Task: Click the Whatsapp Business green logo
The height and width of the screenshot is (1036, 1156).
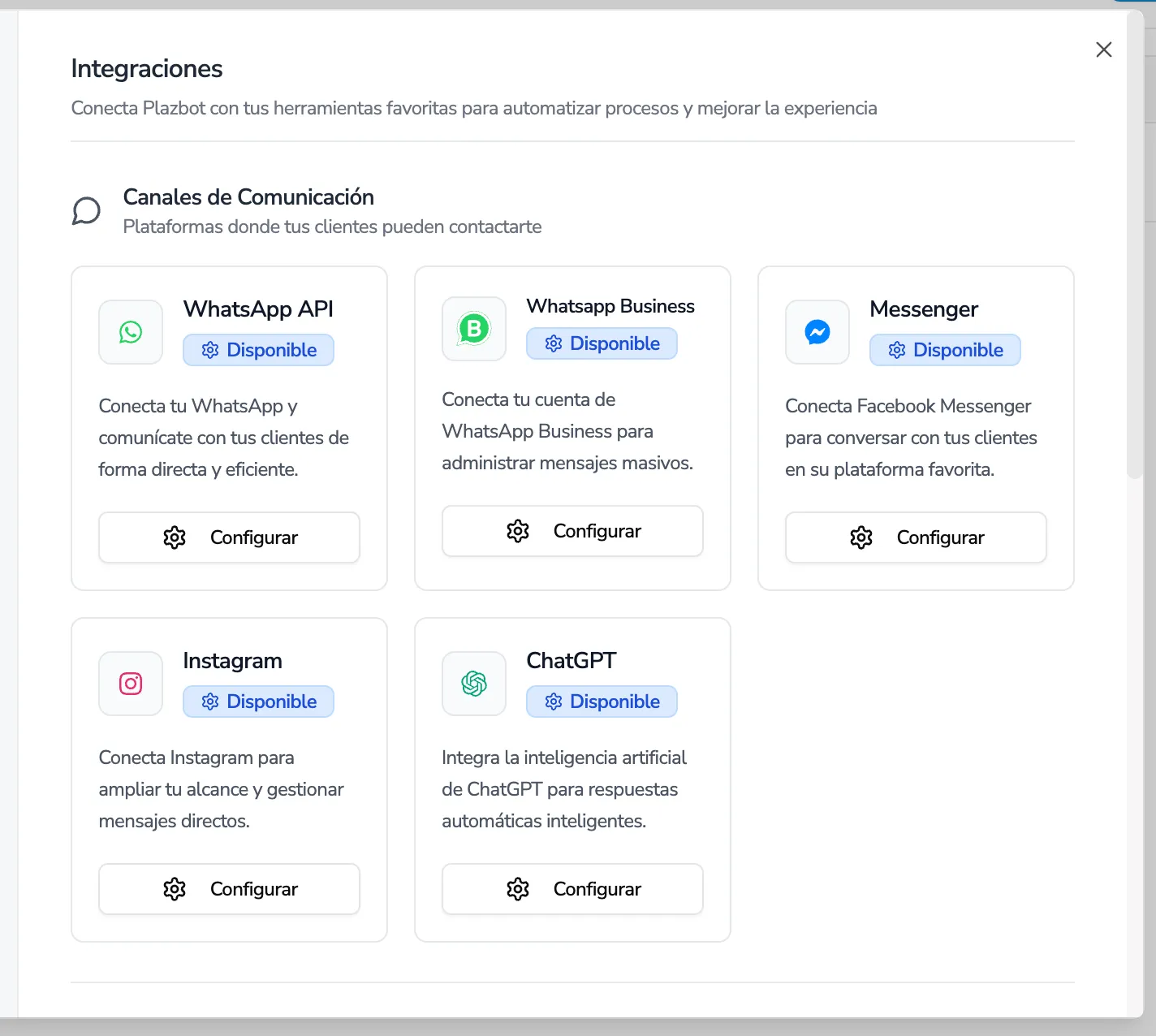Action: [x=474, y=329]
